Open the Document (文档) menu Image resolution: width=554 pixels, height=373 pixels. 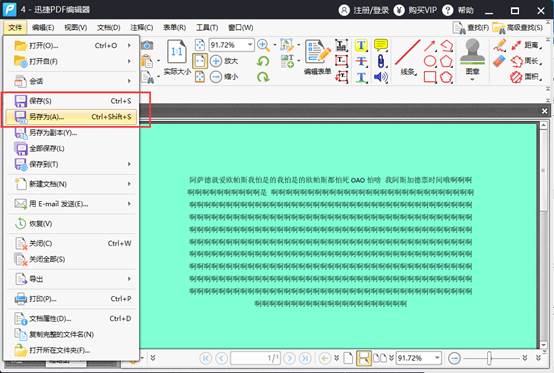(x=108, y=28)
